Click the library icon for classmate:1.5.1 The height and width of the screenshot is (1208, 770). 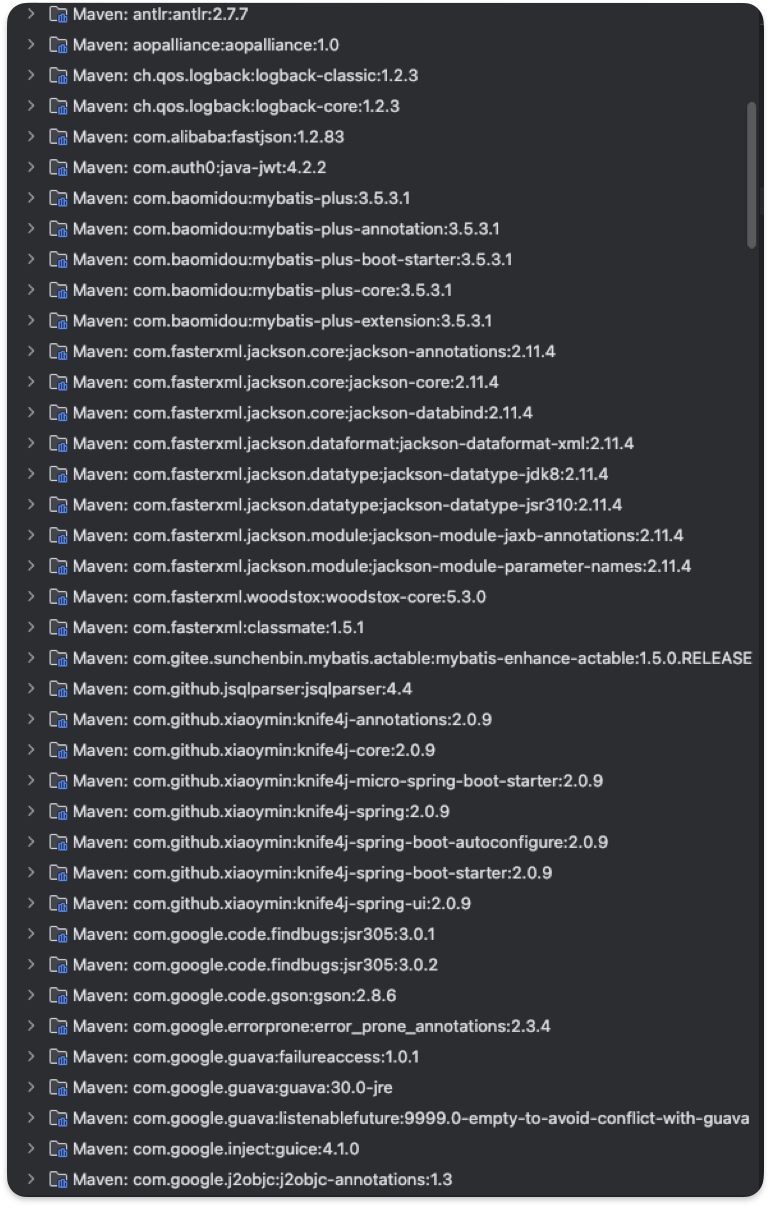(58, 628)
